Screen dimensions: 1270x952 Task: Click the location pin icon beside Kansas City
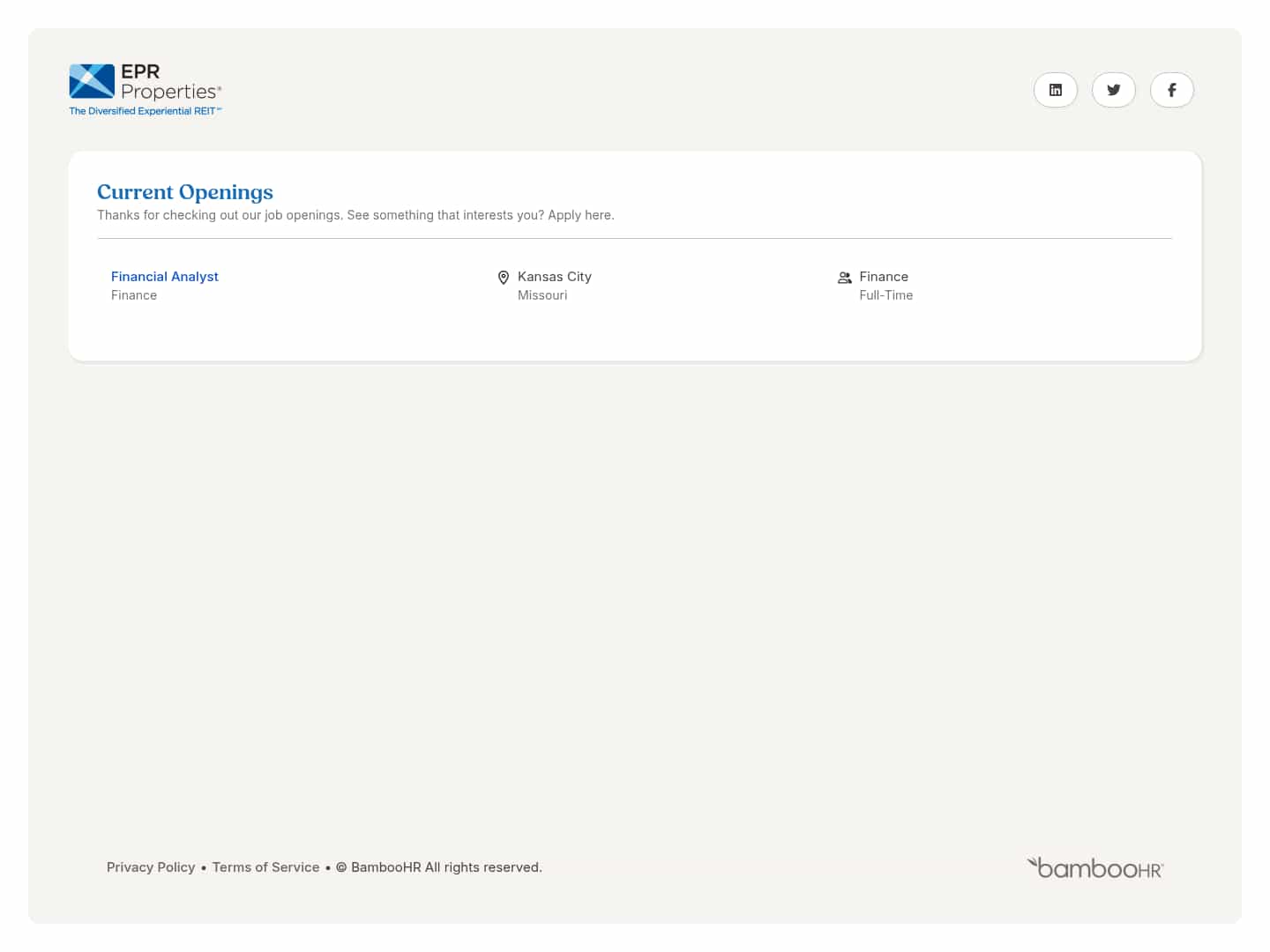504,278
